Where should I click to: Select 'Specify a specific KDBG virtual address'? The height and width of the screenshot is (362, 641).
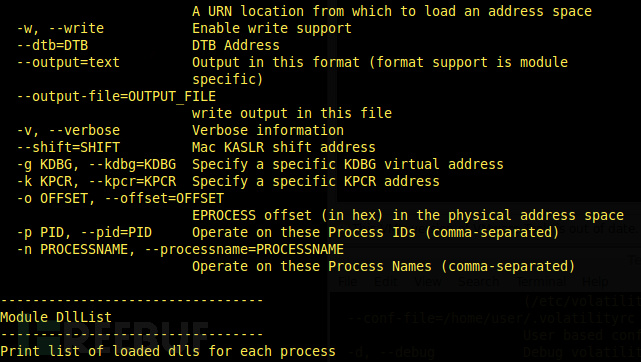point(347,165)
